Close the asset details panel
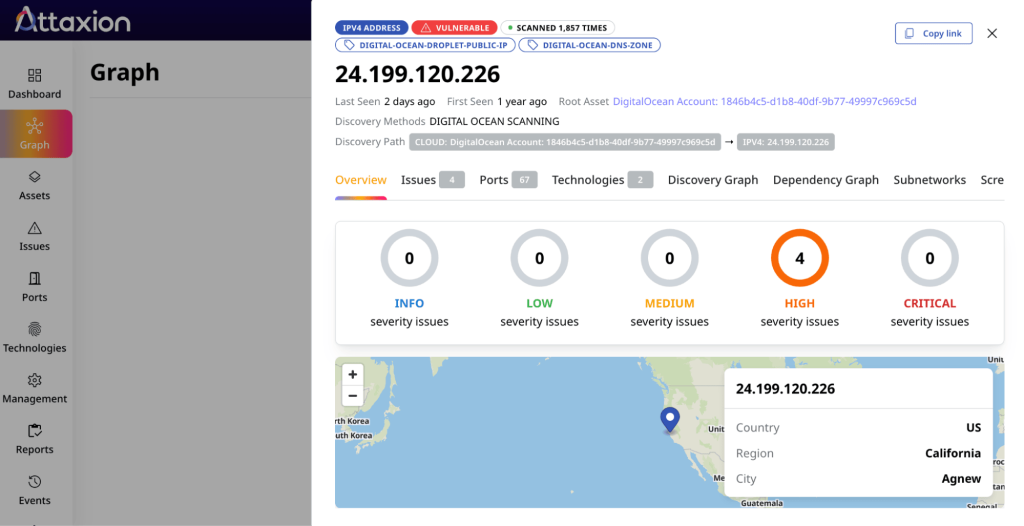The width and height of the screenshot is (1024, 526). (992, 33)
